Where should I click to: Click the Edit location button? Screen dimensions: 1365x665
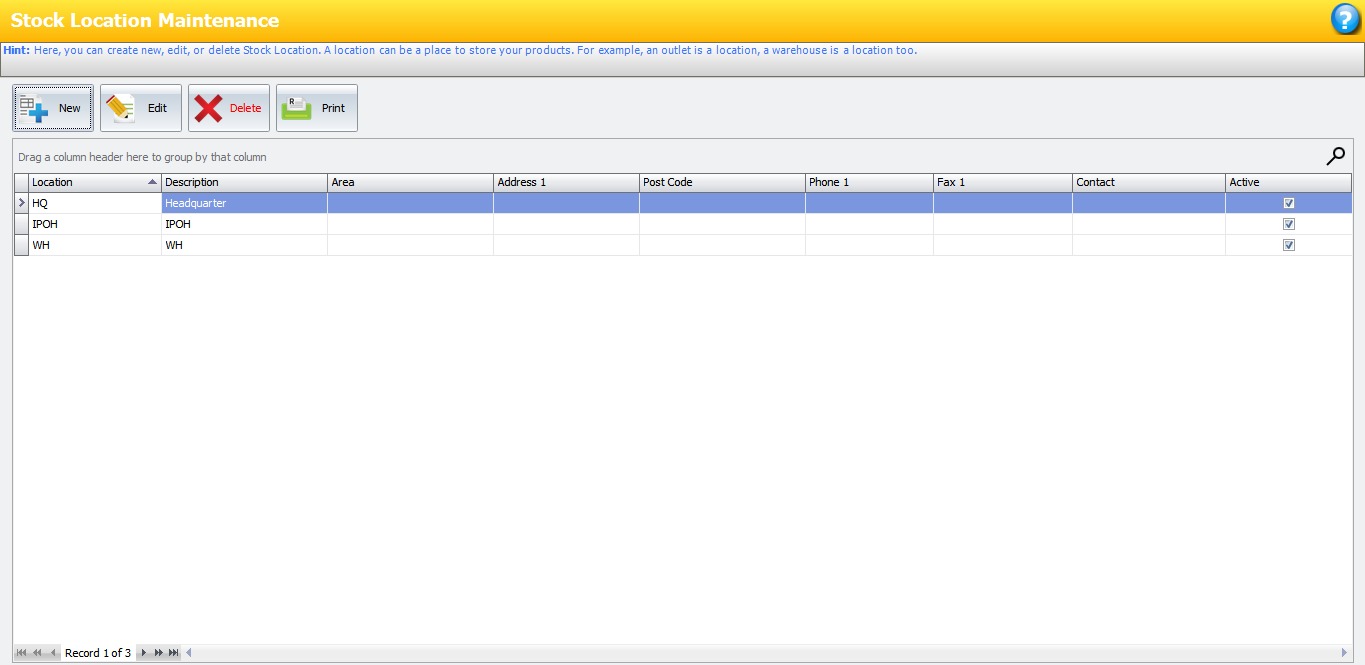[141, 108]
